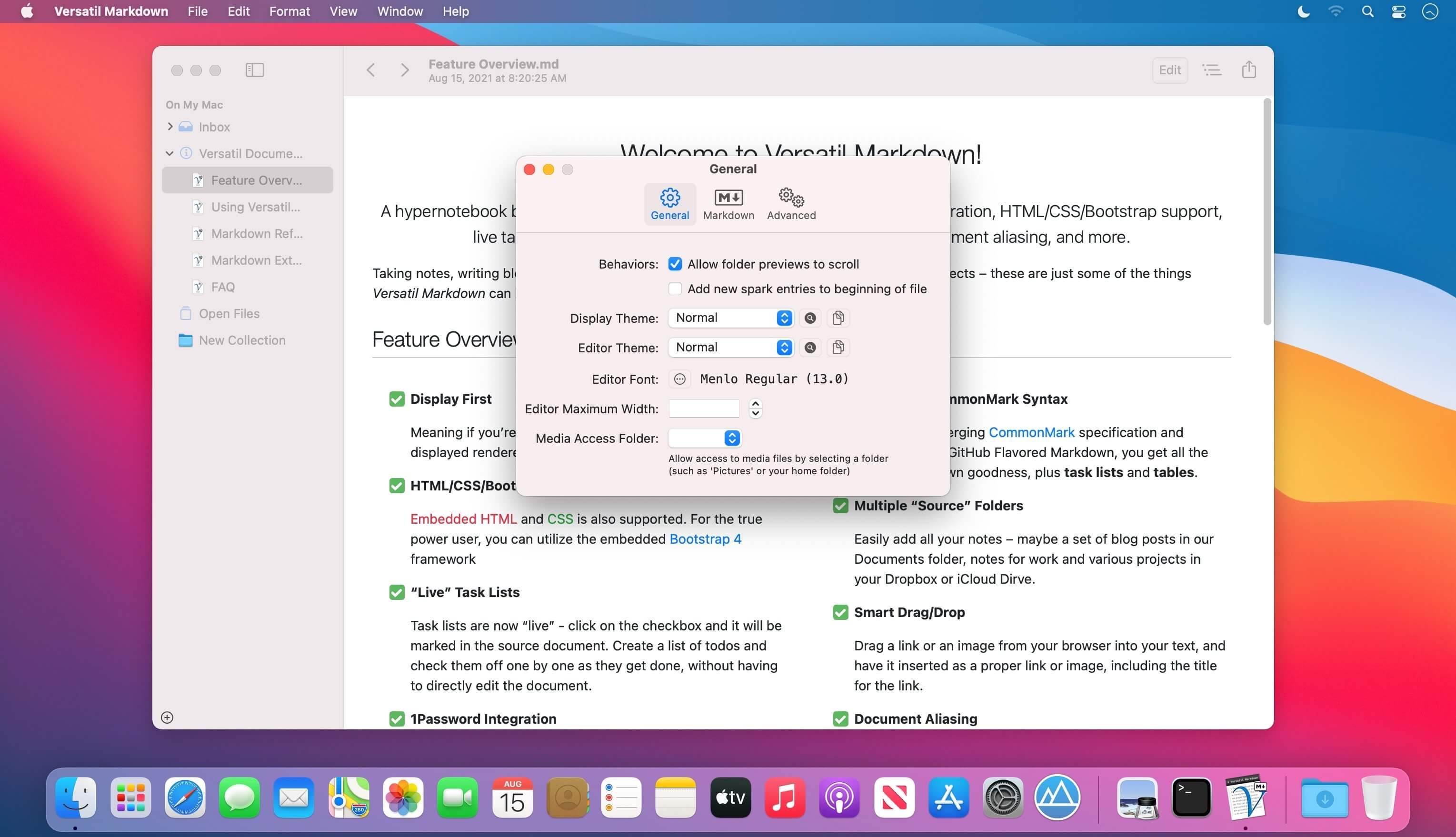This screenshot has height=837, width=1456.
Task: Toggle the "Live" Task Lists checkbox
Action: [397, 592]
